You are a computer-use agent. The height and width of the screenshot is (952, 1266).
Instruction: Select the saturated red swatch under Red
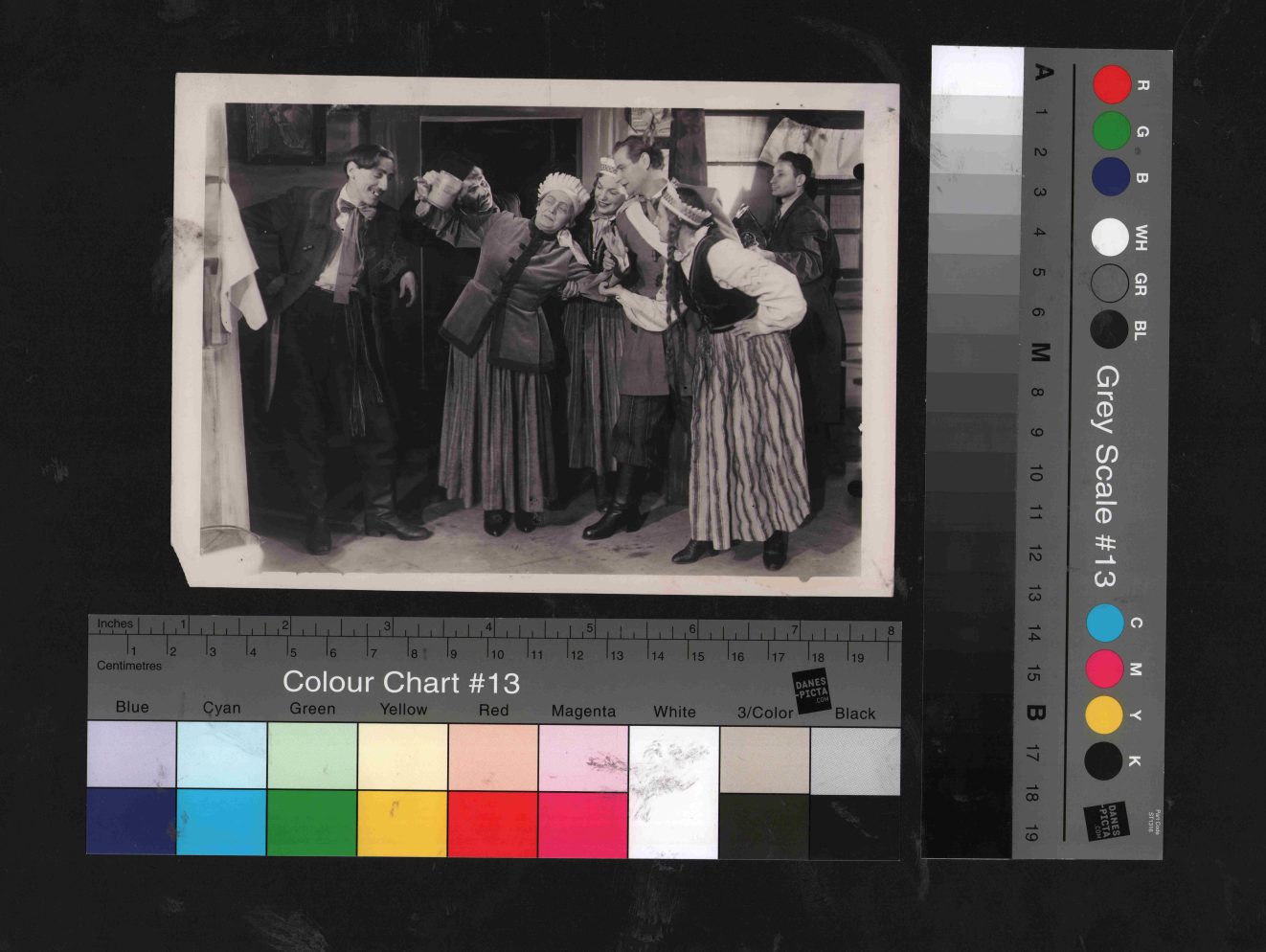tap(493, 824)
